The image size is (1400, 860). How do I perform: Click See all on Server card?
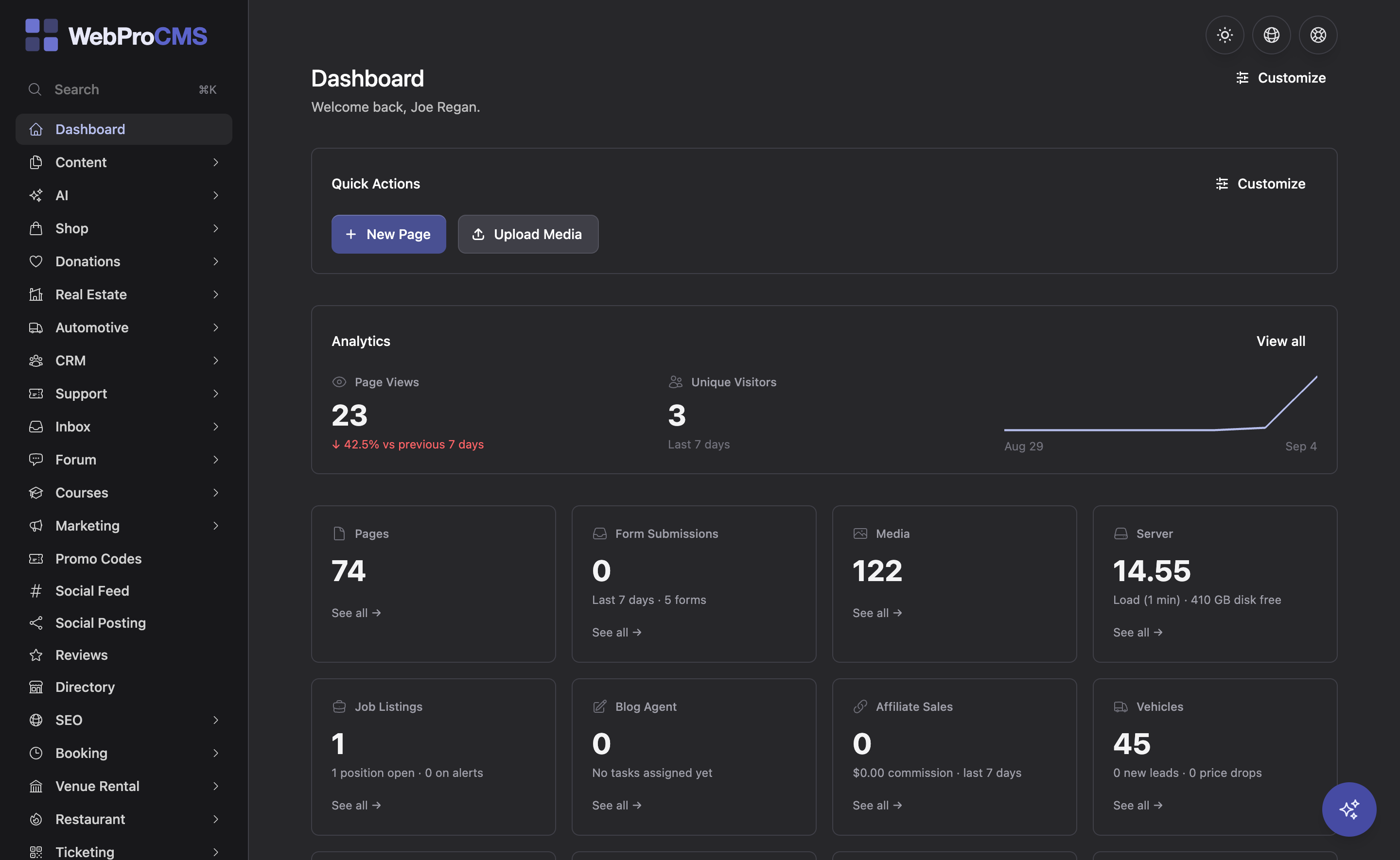coord(1138,633)
